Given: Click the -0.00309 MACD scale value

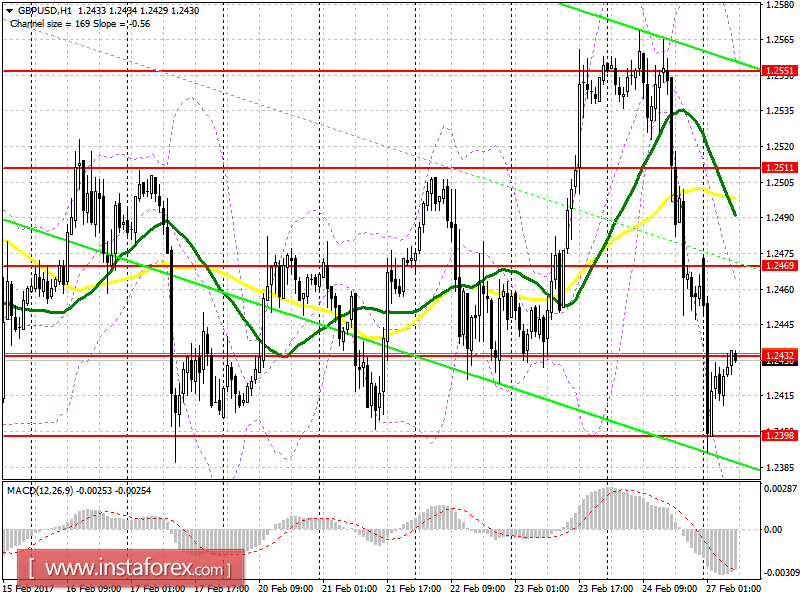Looking at the screenshot, I should tap(781, 573).
